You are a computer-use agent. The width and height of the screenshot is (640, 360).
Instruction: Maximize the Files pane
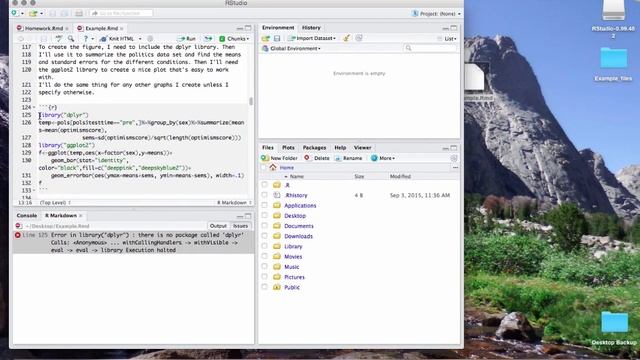[454, 148]
